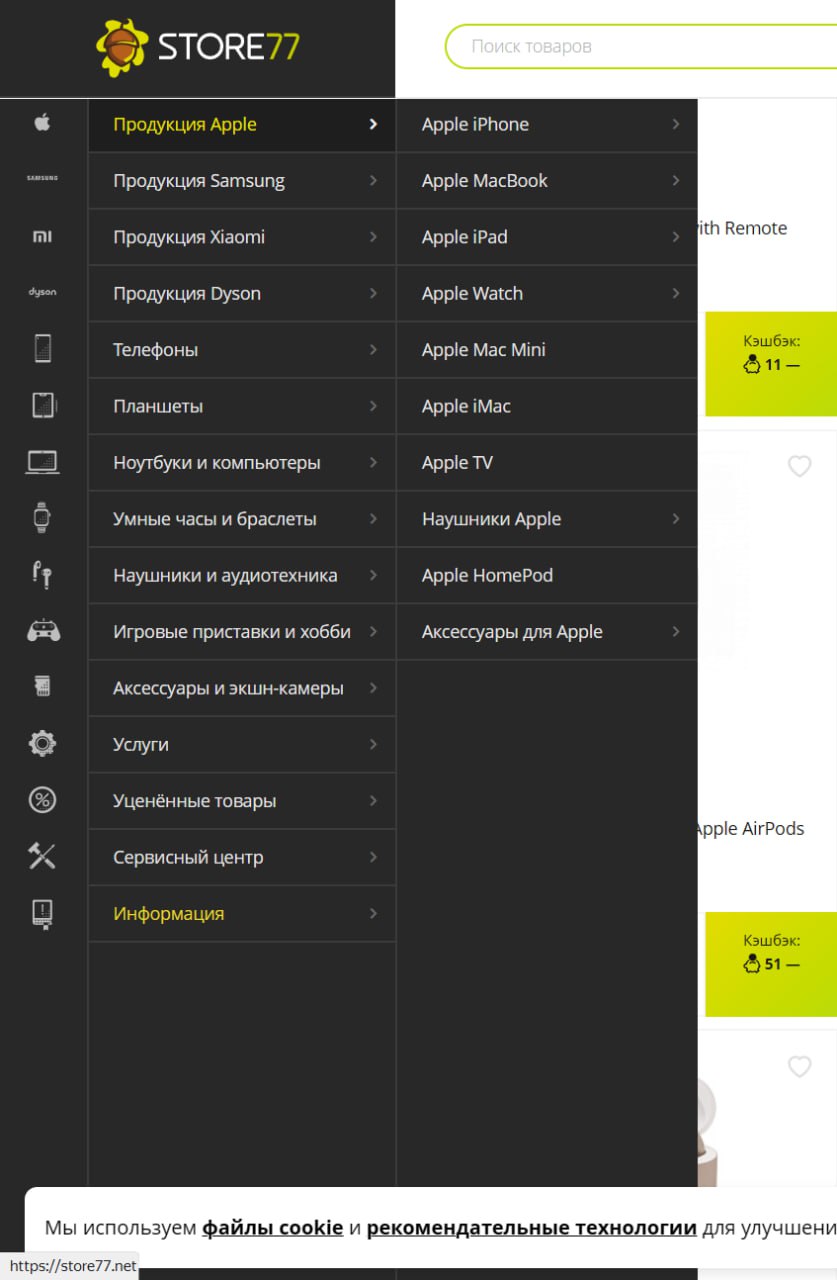Viewport: 837px width, 1280px height.
Task: Click the Xiaomi Mi sidebar icon
Action: pos(42,236)
